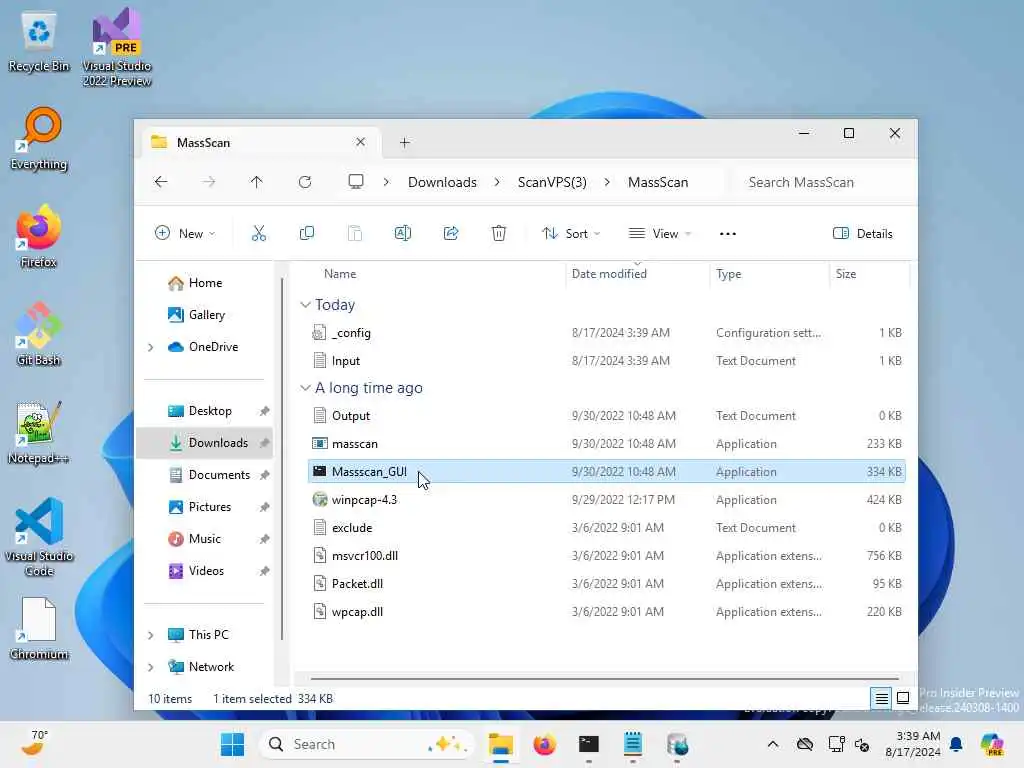Expand OneDrive in navigation pane
1024x768 pixels.
pos(151,347)
